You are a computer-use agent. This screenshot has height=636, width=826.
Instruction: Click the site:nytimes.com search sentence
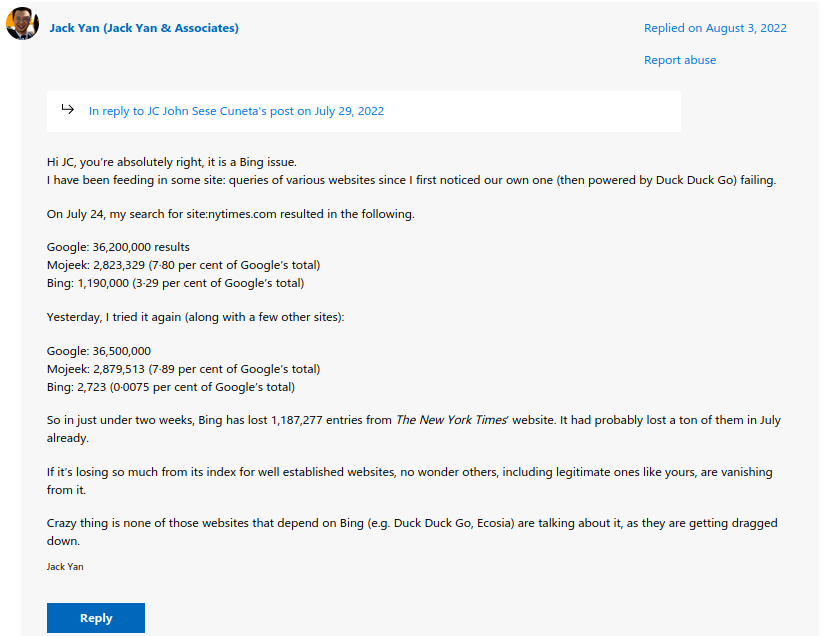[x=230, y=214]
